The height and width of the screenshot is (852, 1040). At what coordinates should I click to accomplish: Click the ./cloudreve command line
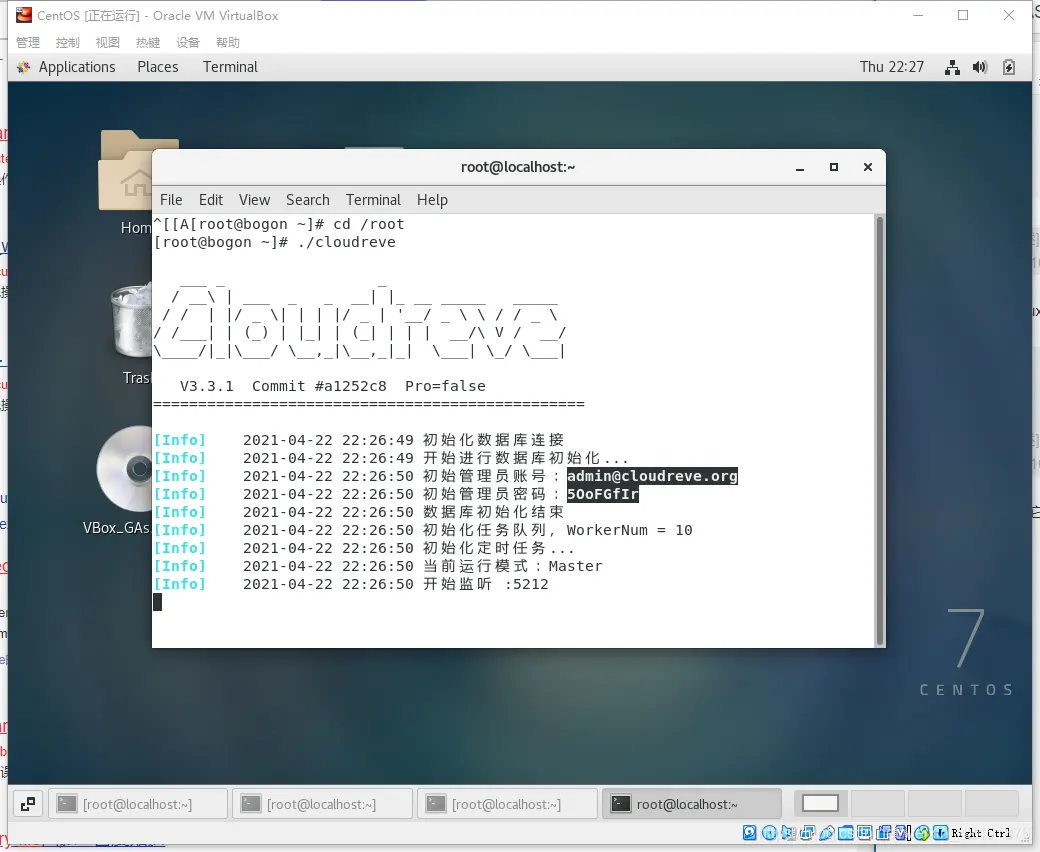275,242
